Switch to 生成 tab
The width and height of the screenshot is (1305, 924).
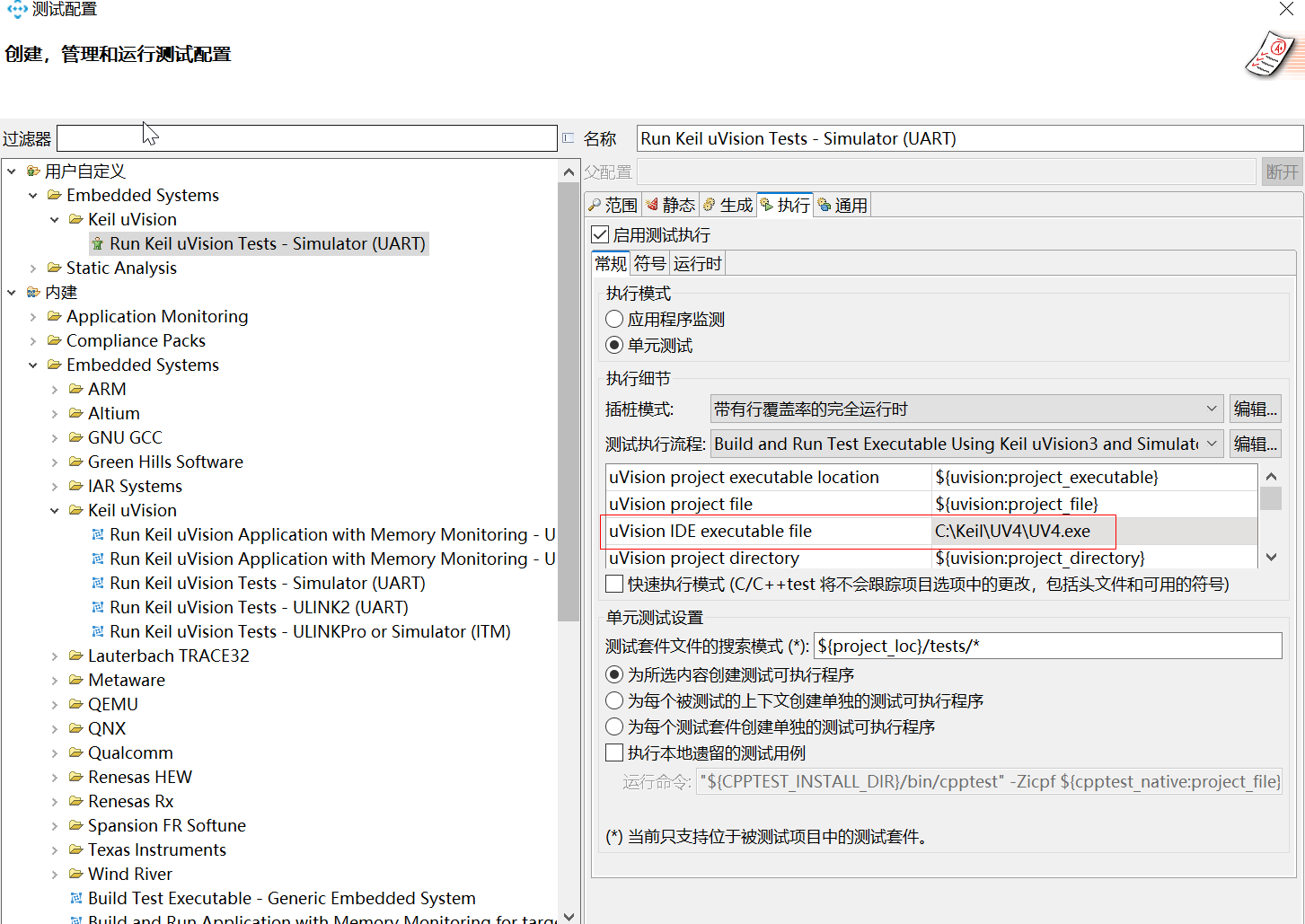[727, 205]
